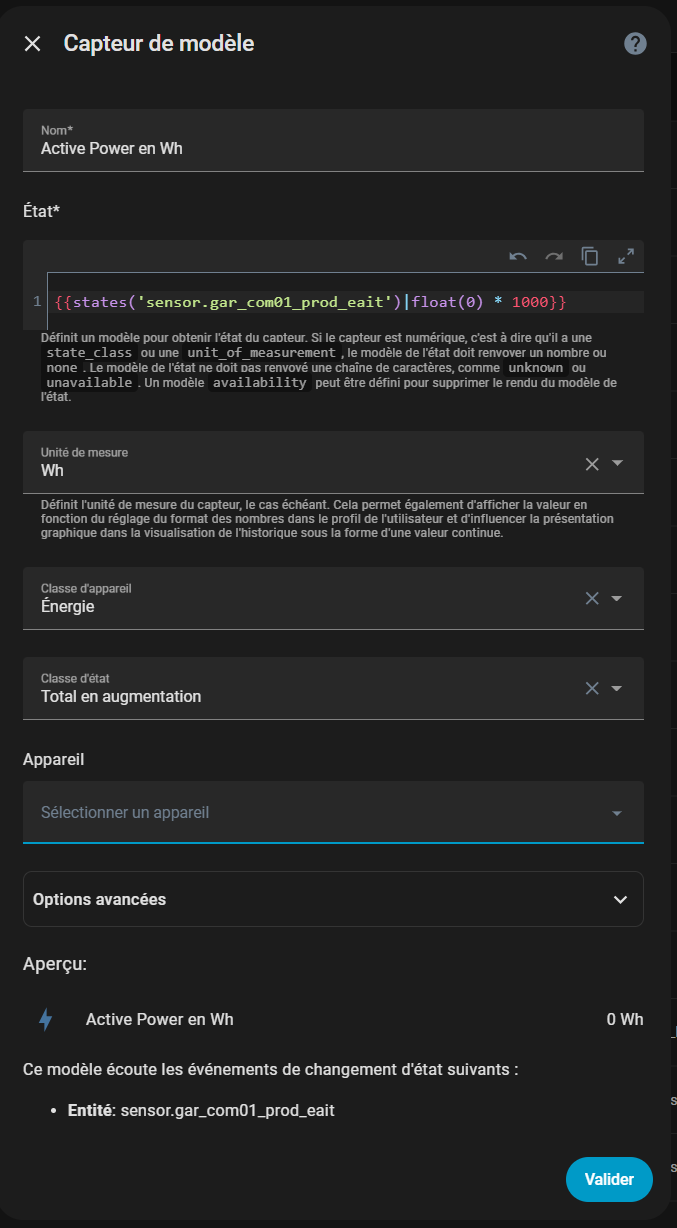Open the Sélectionner un appareil dropdown
This screenshot has width=677, height=1228.
pyautogui.click(x=332, y=813)
